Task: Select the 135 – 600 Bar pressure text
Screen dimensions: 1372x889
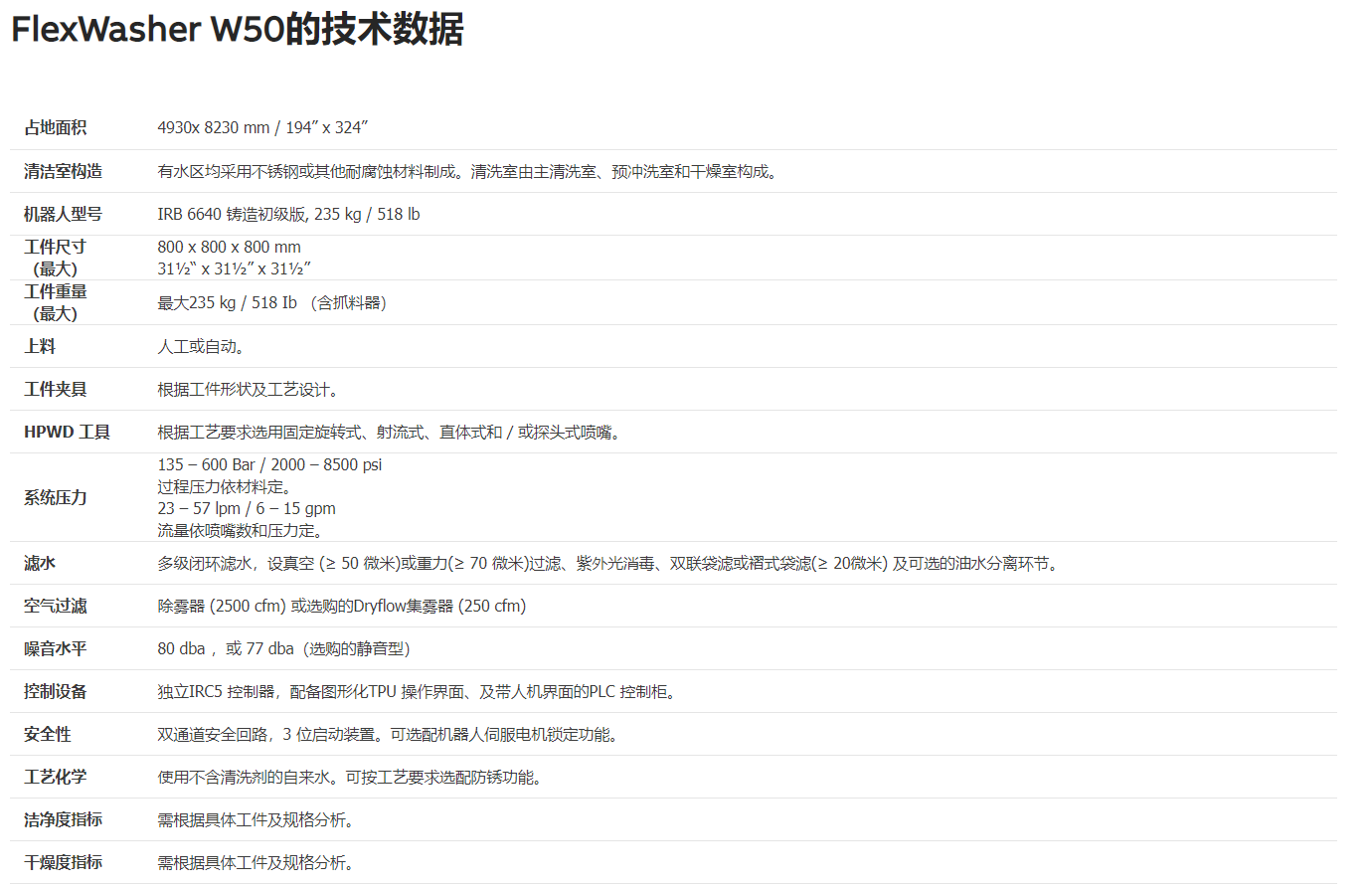Action: pos(269,464)
